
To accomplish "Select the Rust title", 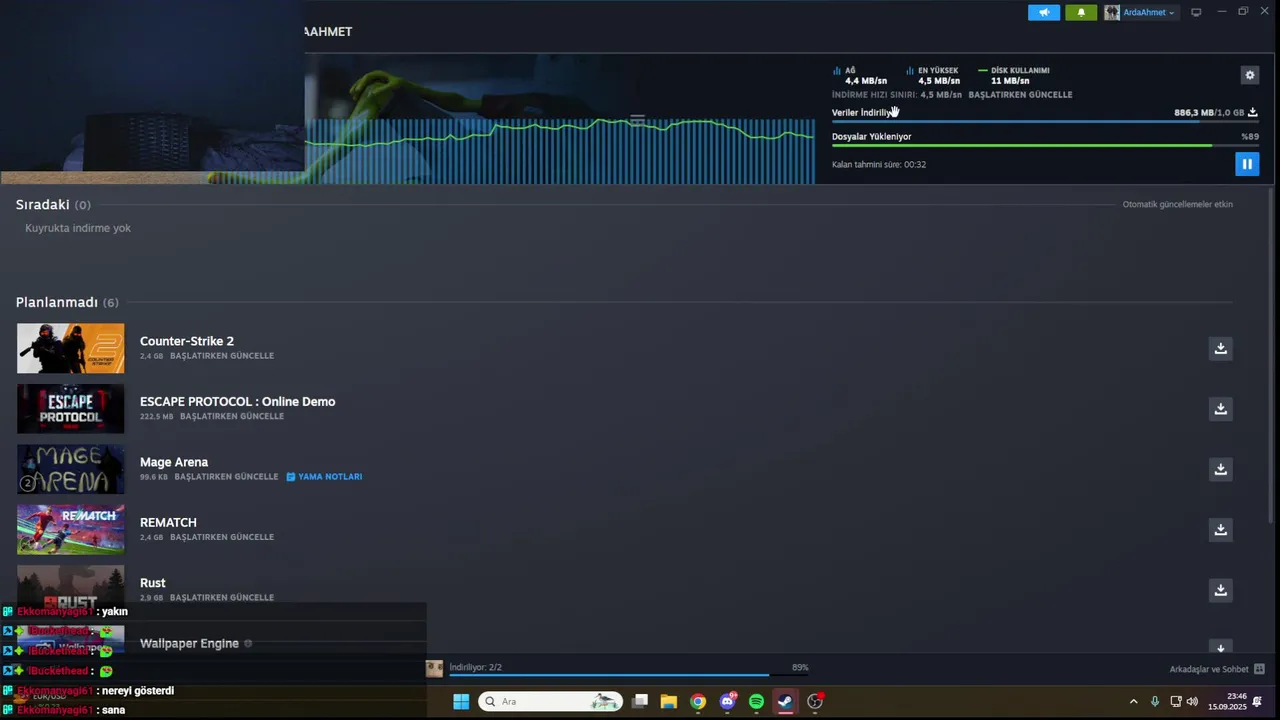I will coord(153,583).
